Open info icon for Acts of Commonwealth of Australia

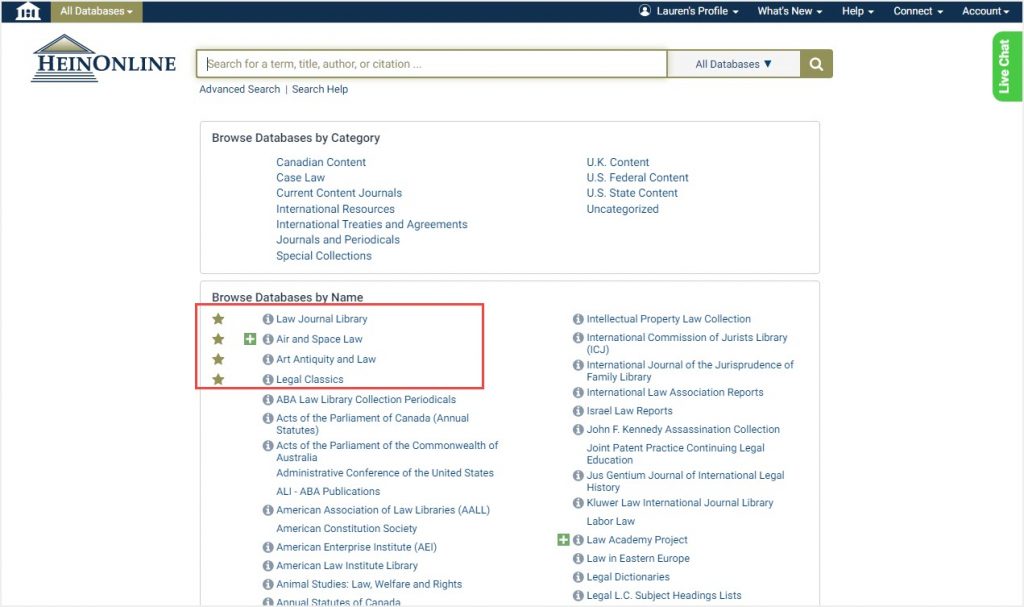click(x=268, y=446)
